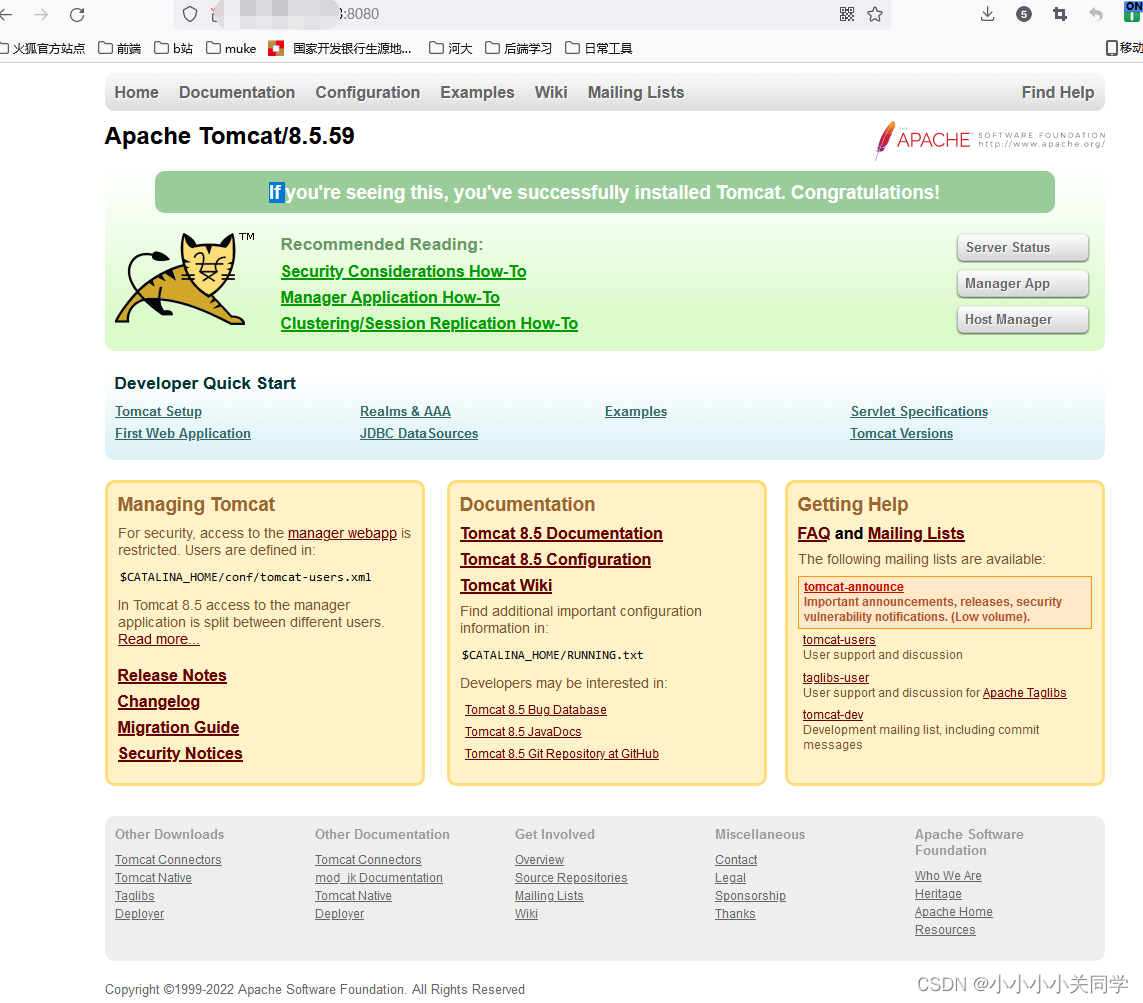Open the tomcat-announce mailing list link

tap(854, 587)
